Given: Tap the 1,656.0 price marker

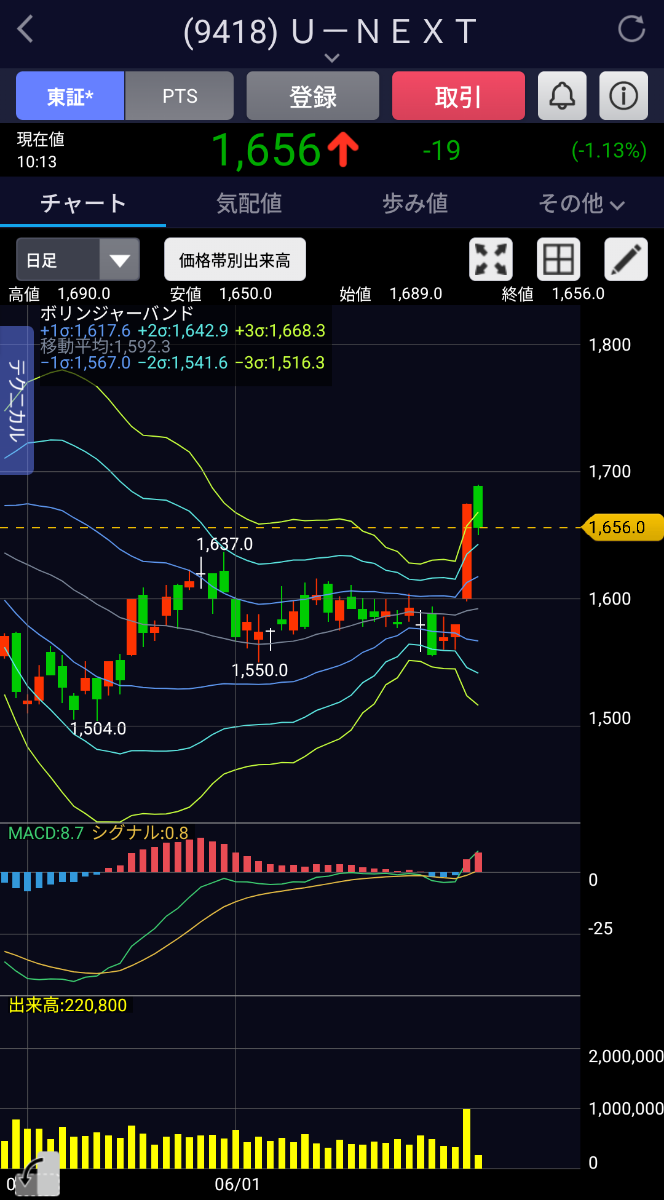Looking at the screenshot, I should click(x=623, y=527).
